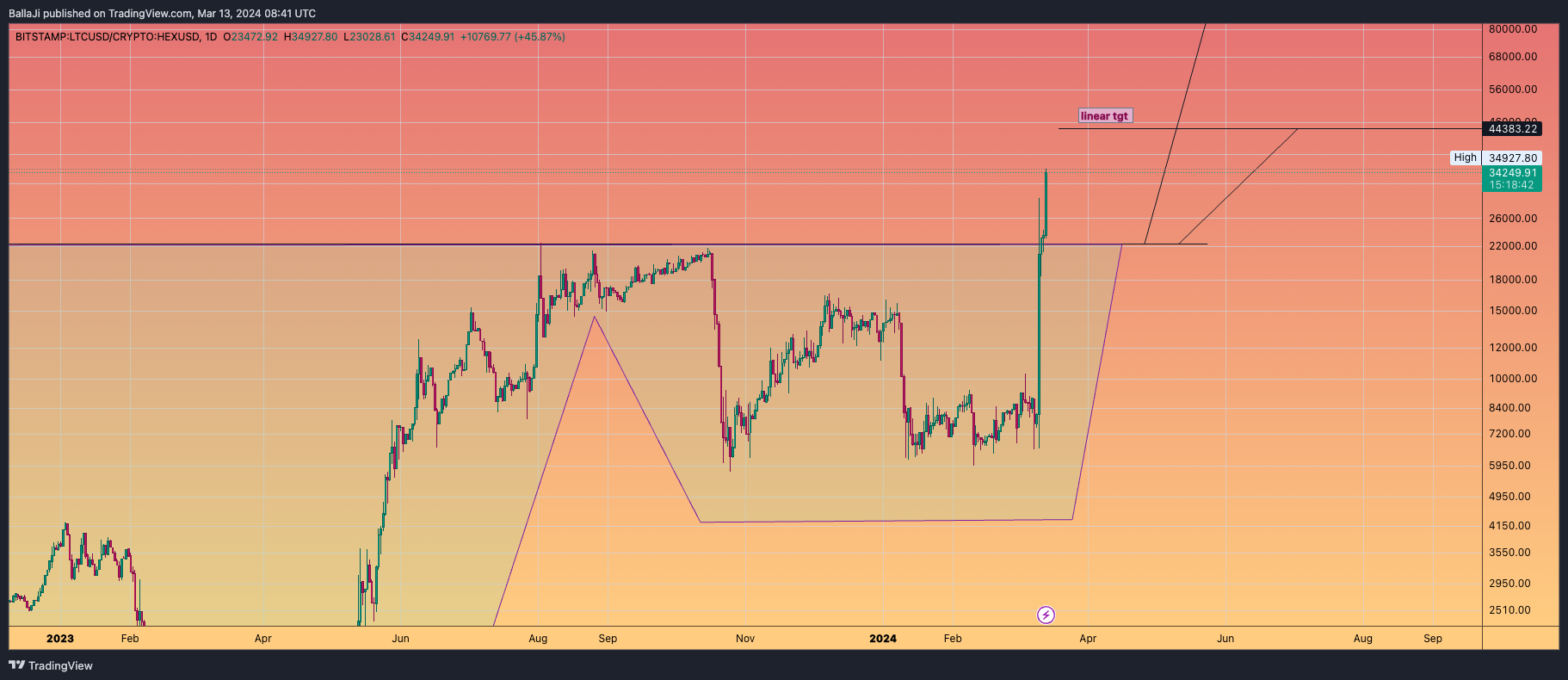Screen dimensions: 1568x680
Task: Click the countdown timer 15:18:42
Action: pos(1512,185)
